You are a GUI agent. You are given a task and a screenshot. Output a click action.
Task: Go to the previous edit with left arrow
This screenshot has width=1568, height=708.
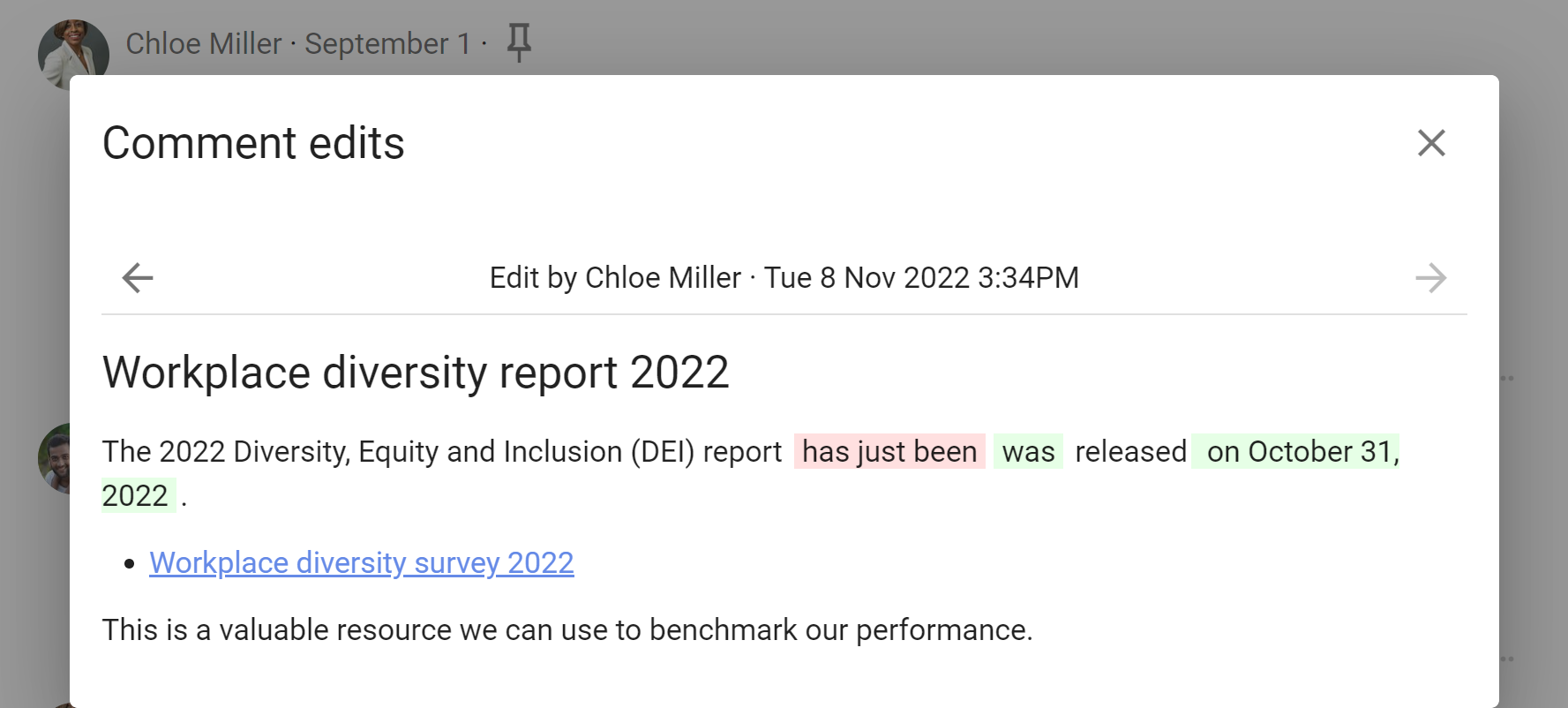click(x=138, y=278)
